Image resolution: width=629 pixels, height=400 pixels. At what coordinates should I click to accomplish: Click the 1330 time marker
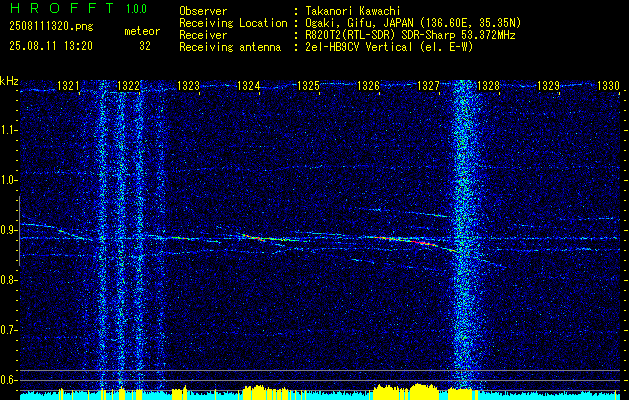click(608, 85)
